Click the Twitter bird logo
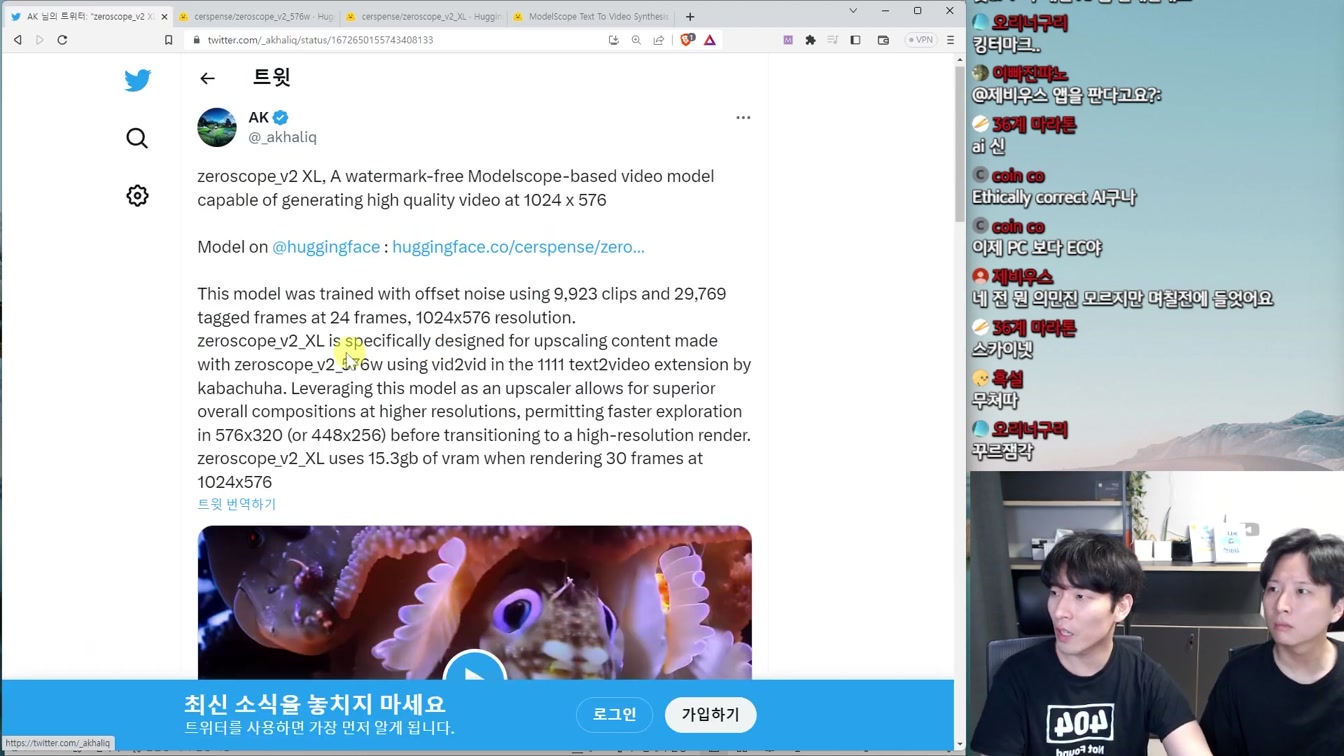 pos(138,80)
